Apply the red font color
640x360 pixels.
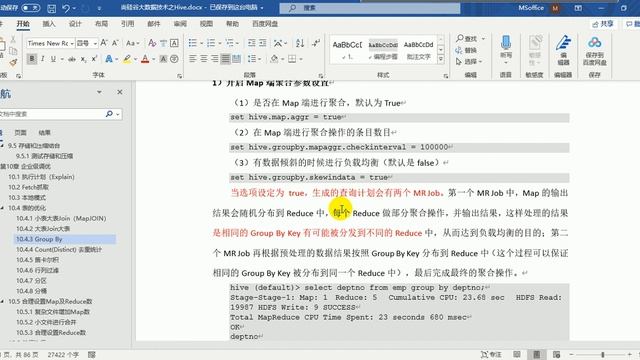coord(145,59)
